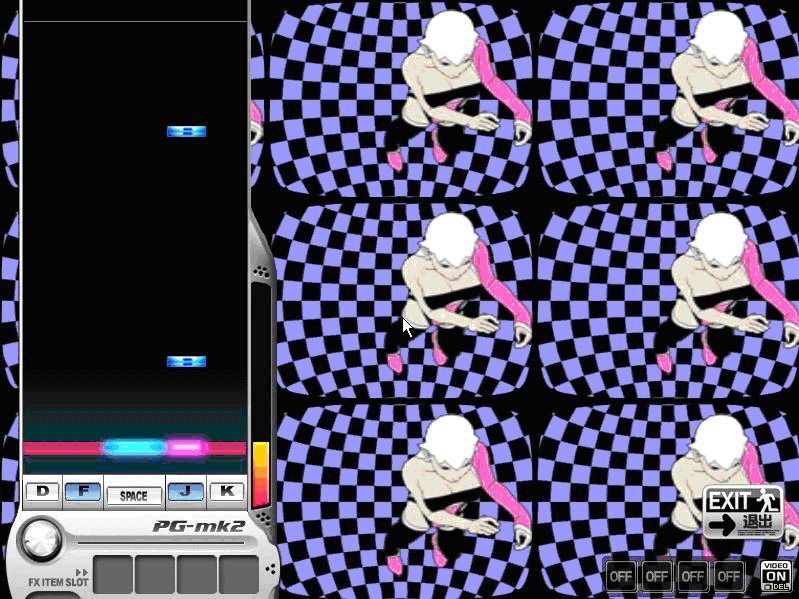
Task: Toggle the VIDEO ON button
Action: pos(776,575)
